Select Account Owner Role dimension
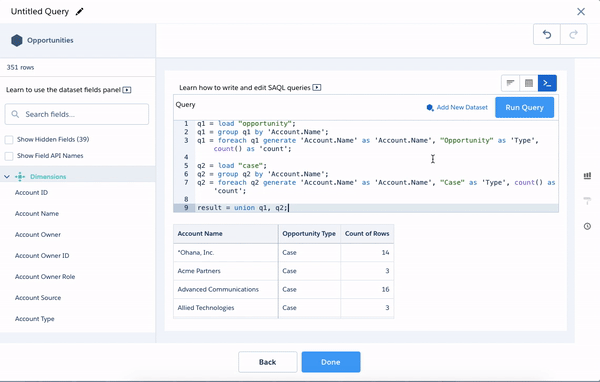The height and width of the screenshot is (382, 600). (45, 277)
